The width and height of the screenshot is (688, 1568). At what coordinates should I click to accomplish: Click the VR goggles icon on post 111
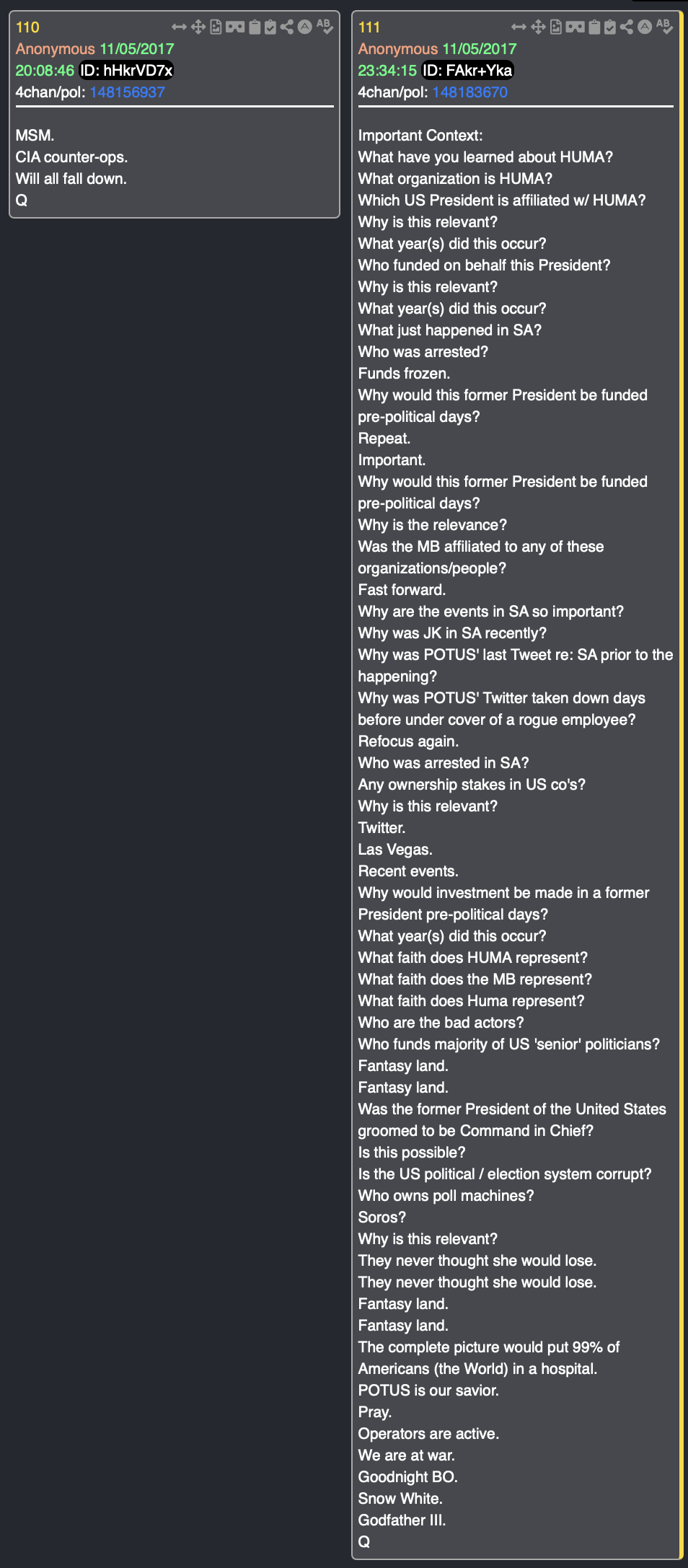point(575,27)
